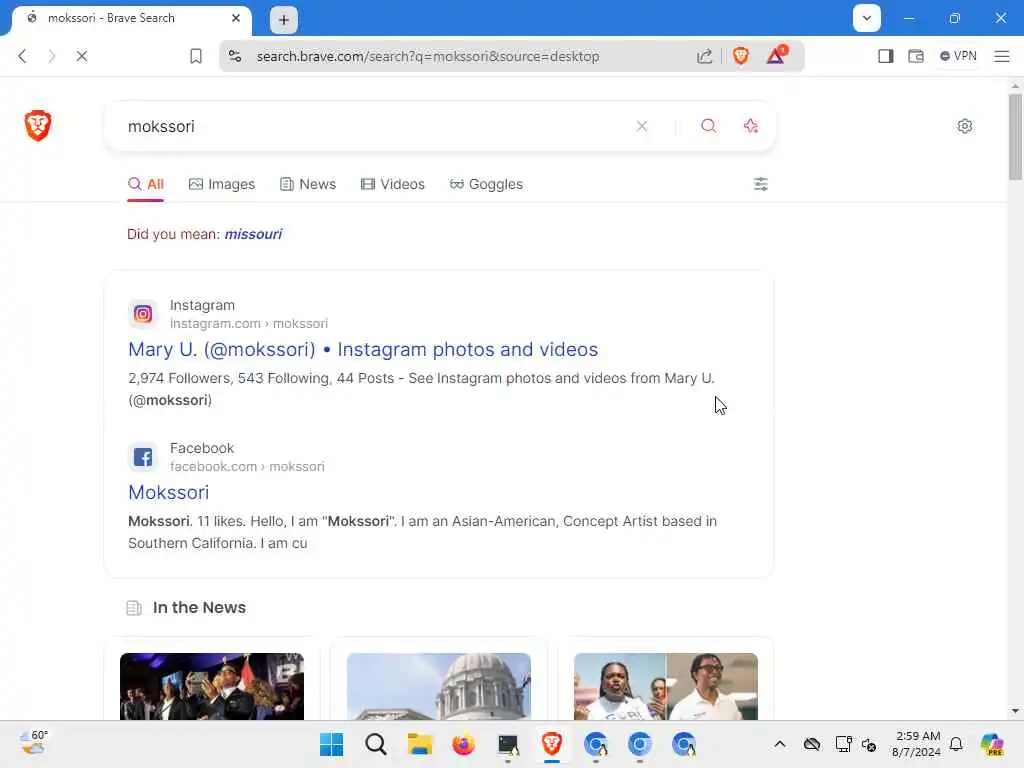Open the weather widget showing 60°
This screenshot has height=768, width=1024.
tap(34, 743)
